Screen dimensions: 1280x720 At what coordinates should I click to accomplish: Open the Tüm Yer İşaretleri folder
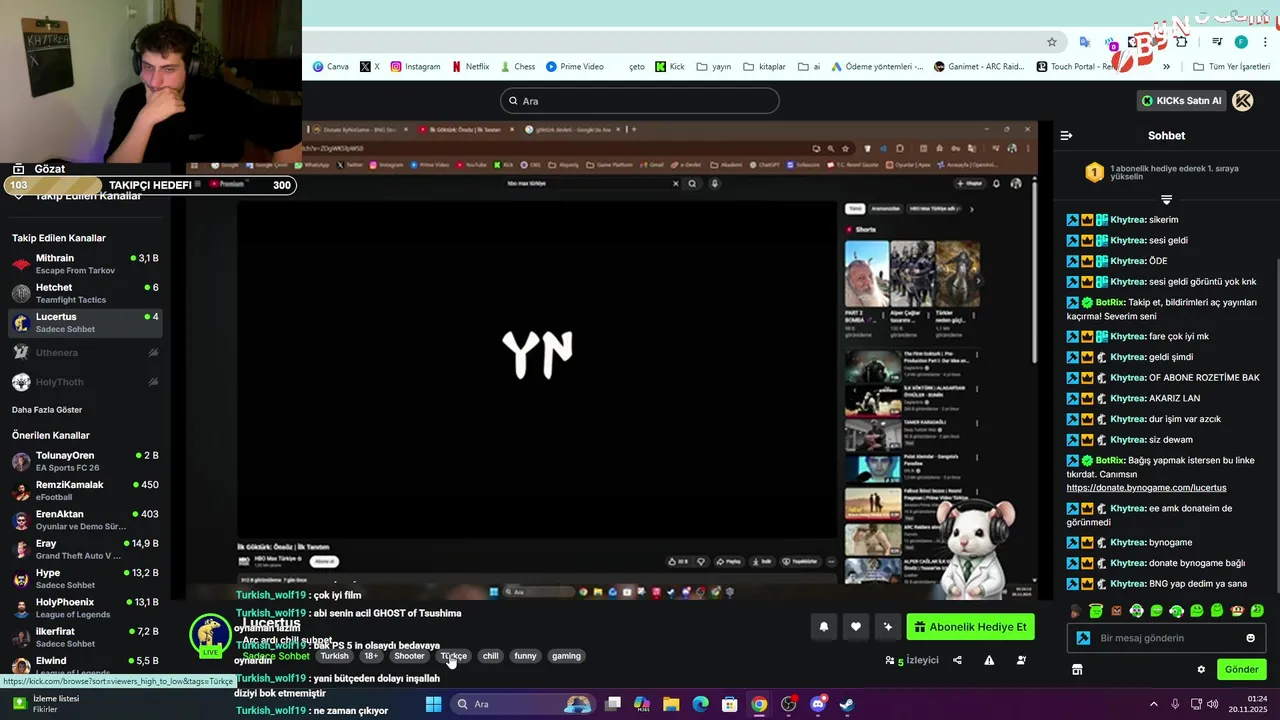(x=1231, y=67)
